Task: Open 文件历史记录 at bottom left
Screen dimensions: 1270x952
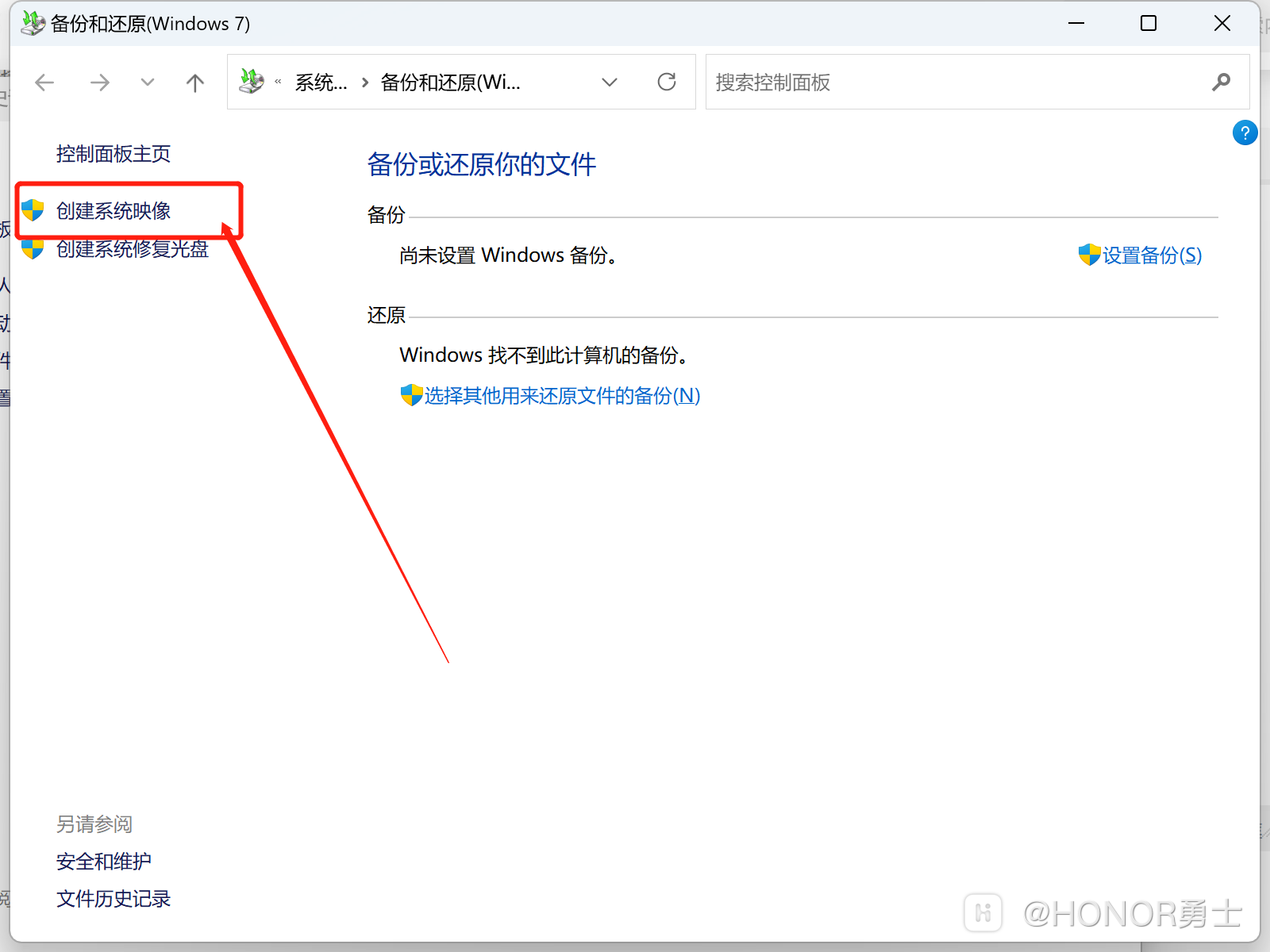Action: pyautogui.click(x=113, y=898)
